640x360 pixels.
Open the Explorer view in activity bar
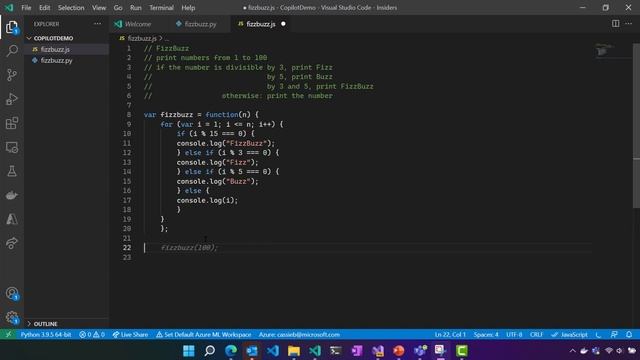pos(12,27)
